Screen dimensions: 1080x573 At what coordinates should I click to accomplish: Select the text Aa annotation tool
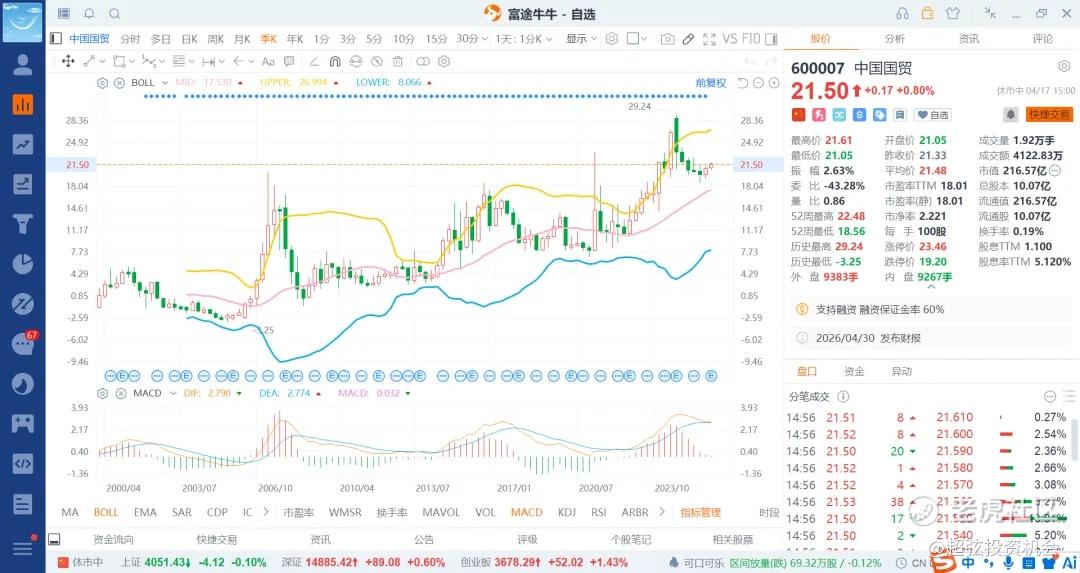(268, 61)
